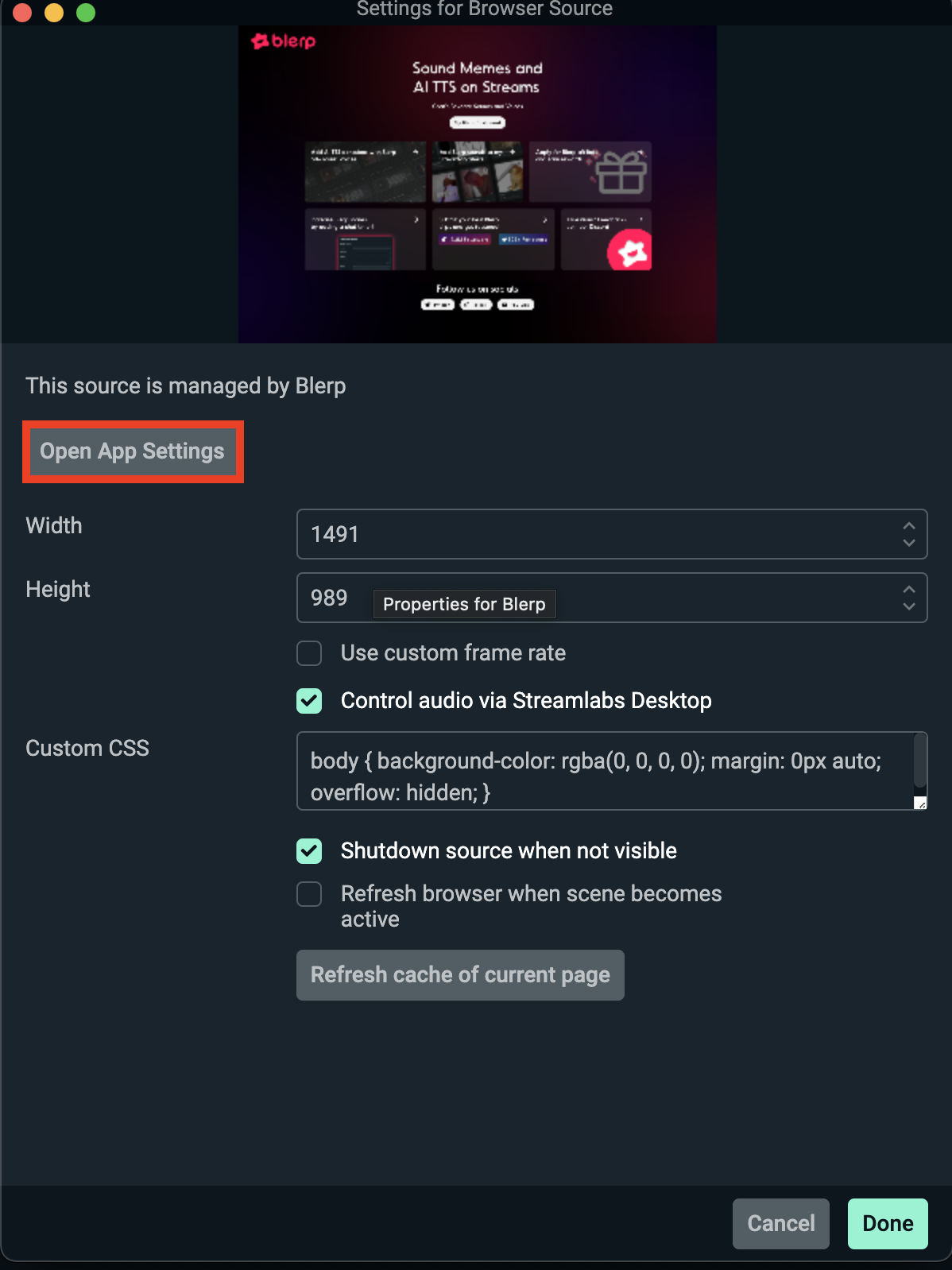Click inside the Width value field

pyautogui.click(x=477, y=534)
